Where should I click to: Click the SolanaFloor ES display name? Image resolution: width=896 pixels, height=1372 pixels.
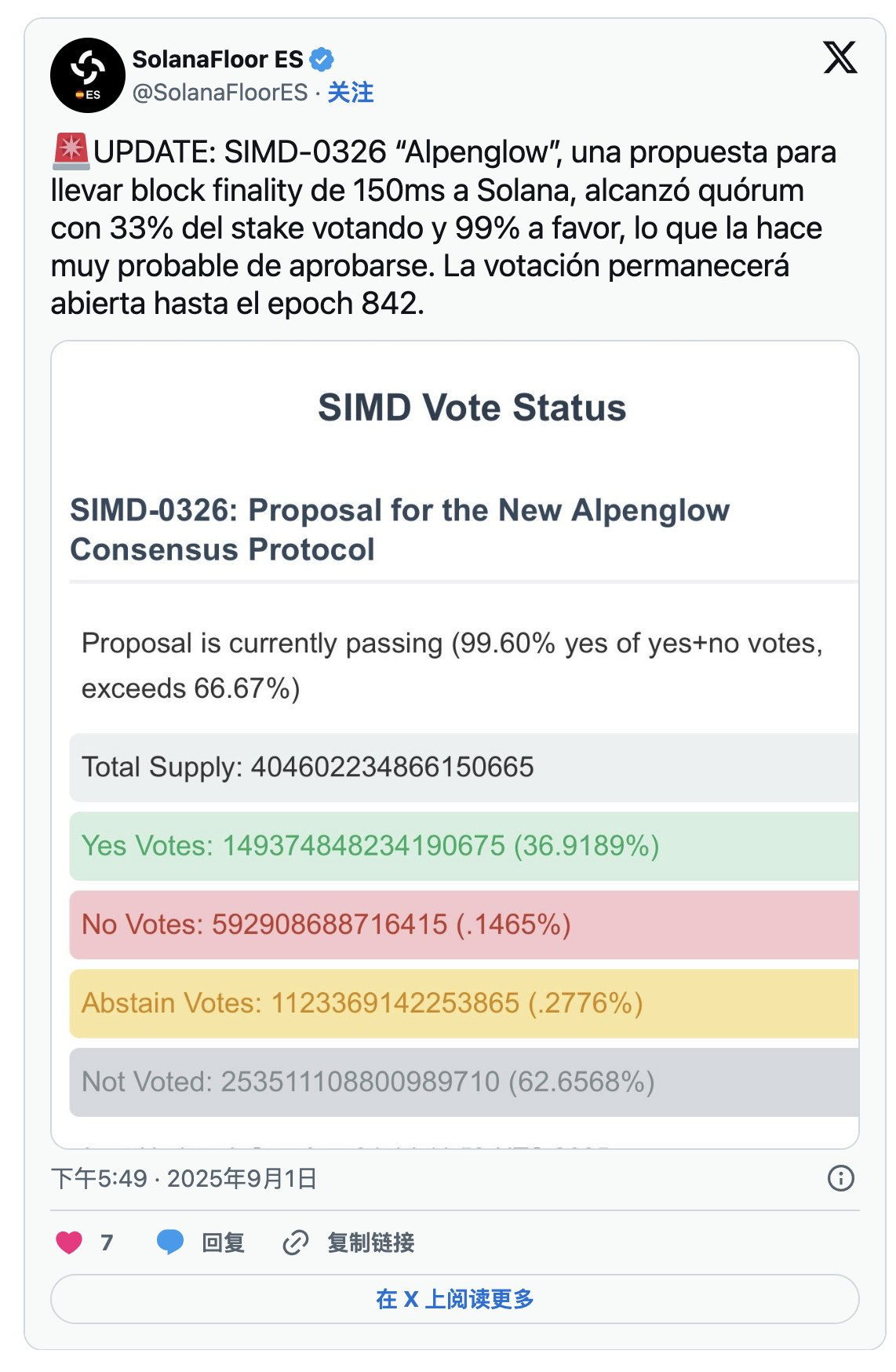click(x=217, y=59)
